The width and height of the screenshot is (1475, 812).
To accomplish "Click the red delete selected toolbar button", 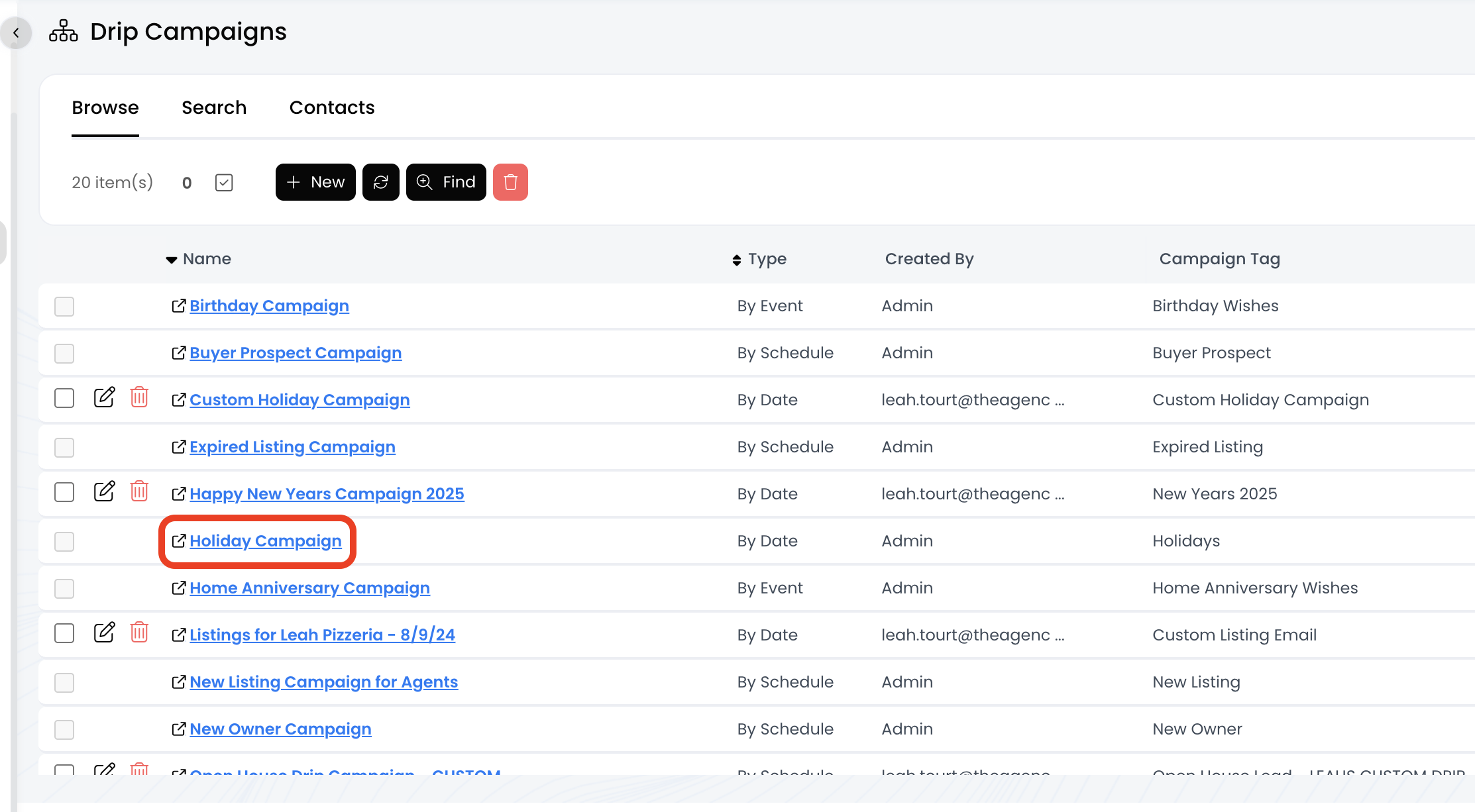I will click(x=510, y=182).
